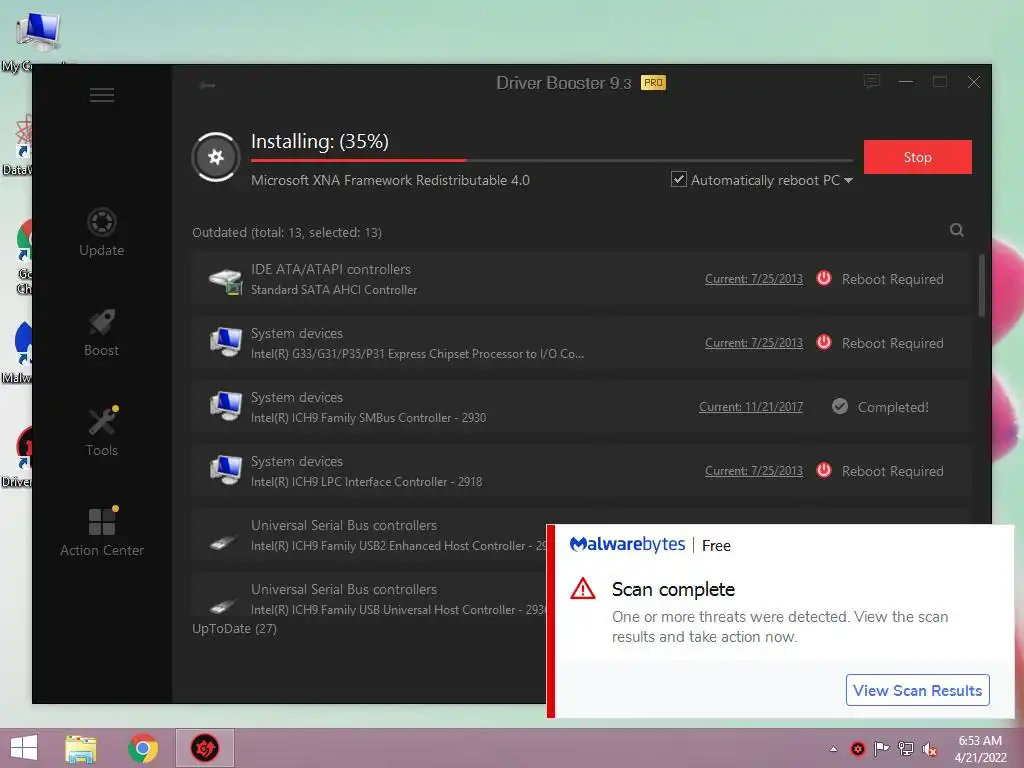Open File Explorer from the taskbar

[x=81, y=748]
